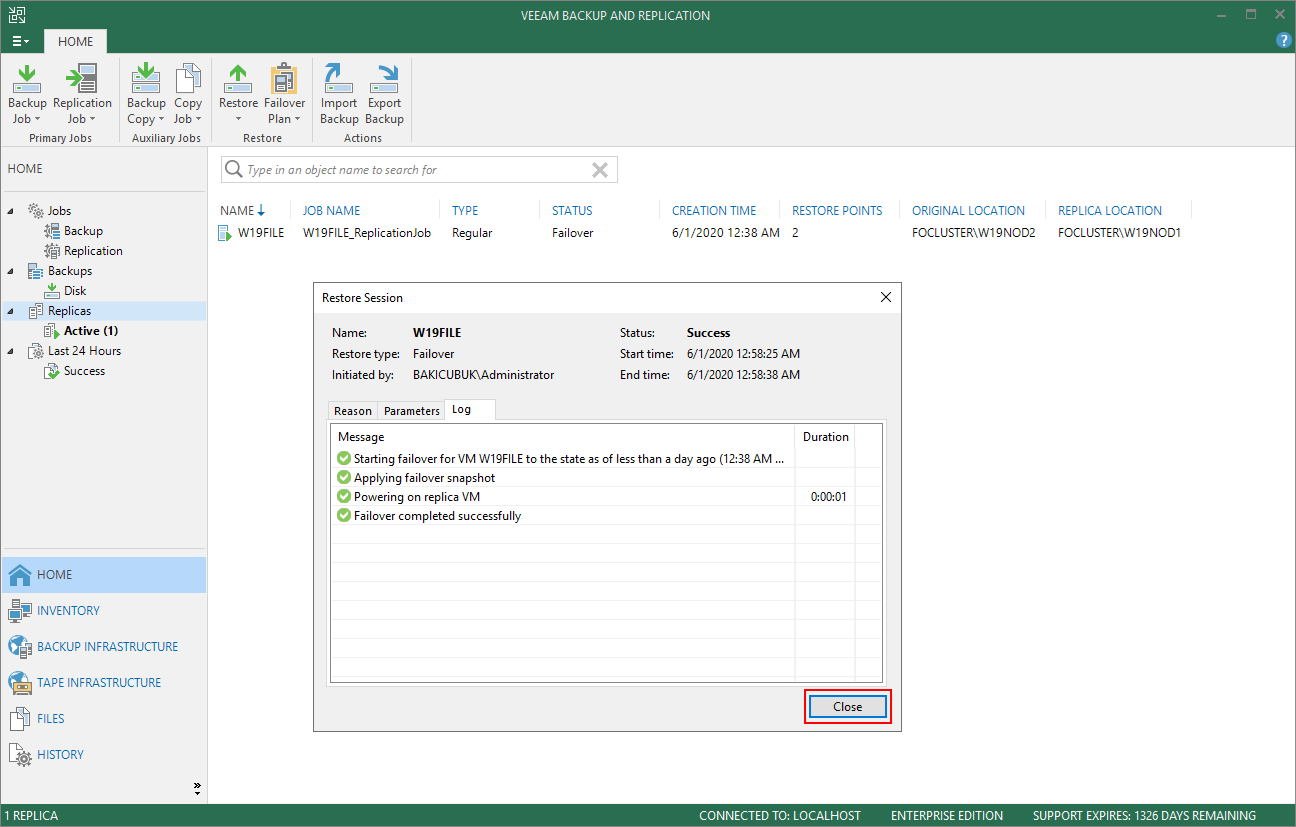1296x827 pixels.
Task: Switch to the Parameters tab
Action: (x=411, y=411)
